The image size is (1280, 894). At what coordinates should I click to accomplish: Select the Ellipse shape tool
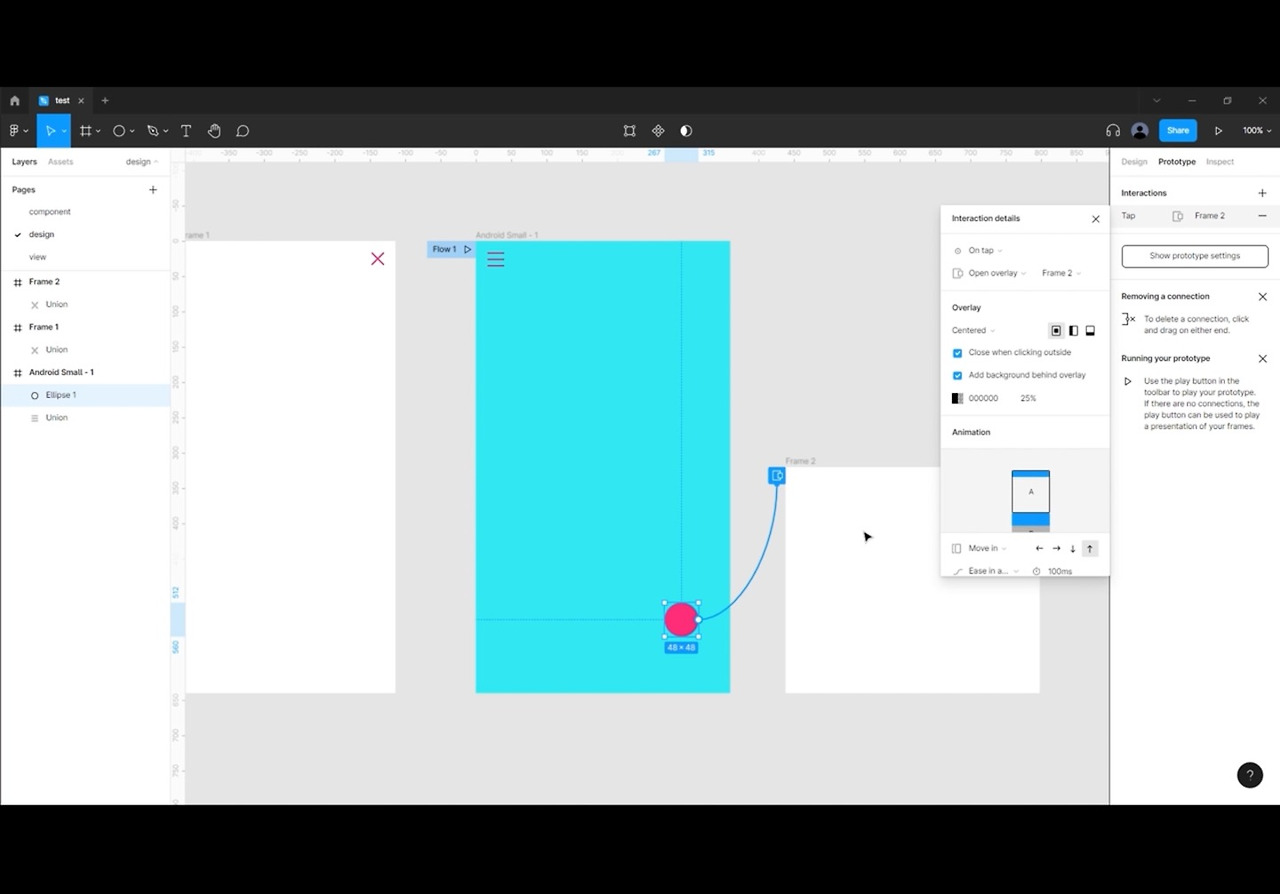pyautogui.click(x=119, y=131)
